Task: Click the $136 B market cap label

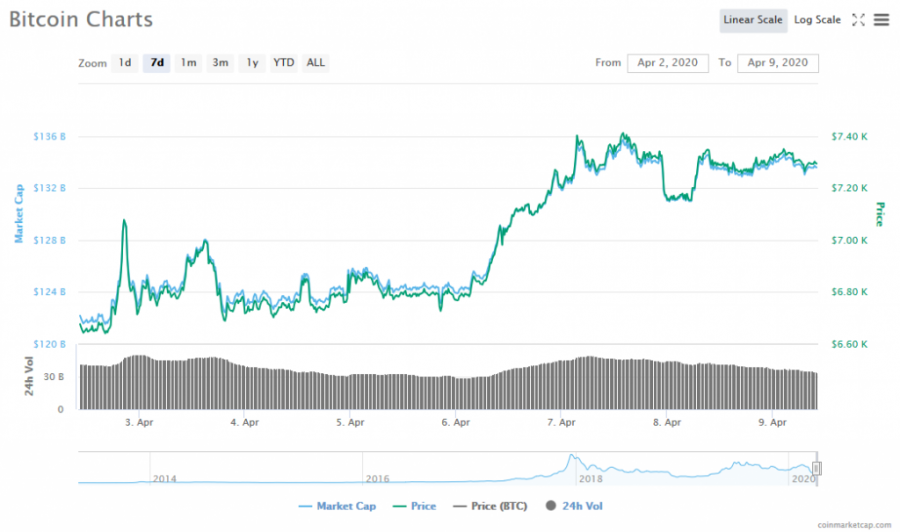Action: point(49,137)
